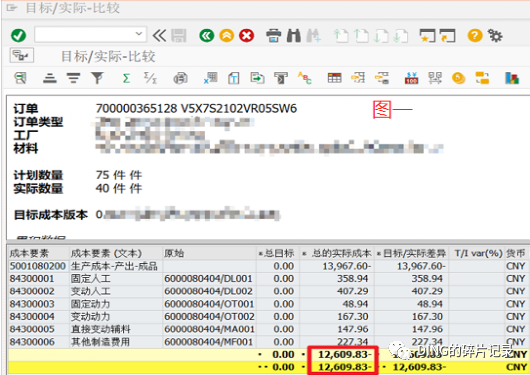
Task: Select actual cost value 358.94
Action: point(353,279)
